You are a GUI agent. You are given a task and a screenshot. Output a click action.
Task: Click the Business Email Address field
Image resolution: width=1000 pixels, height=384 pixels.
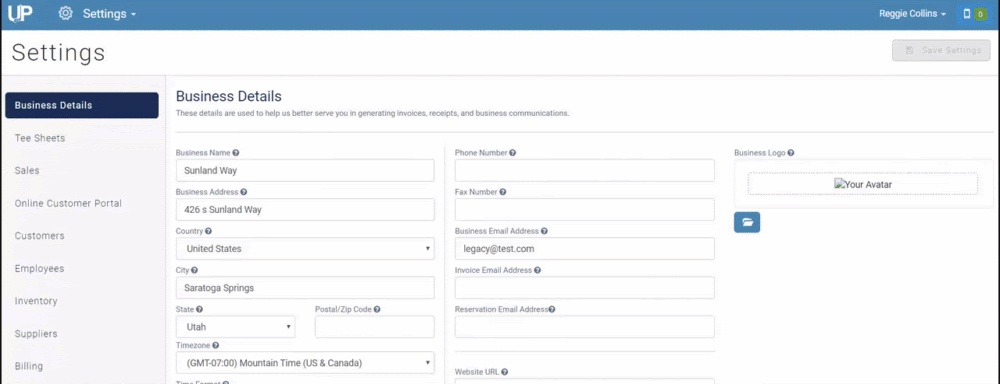point(585,249)
